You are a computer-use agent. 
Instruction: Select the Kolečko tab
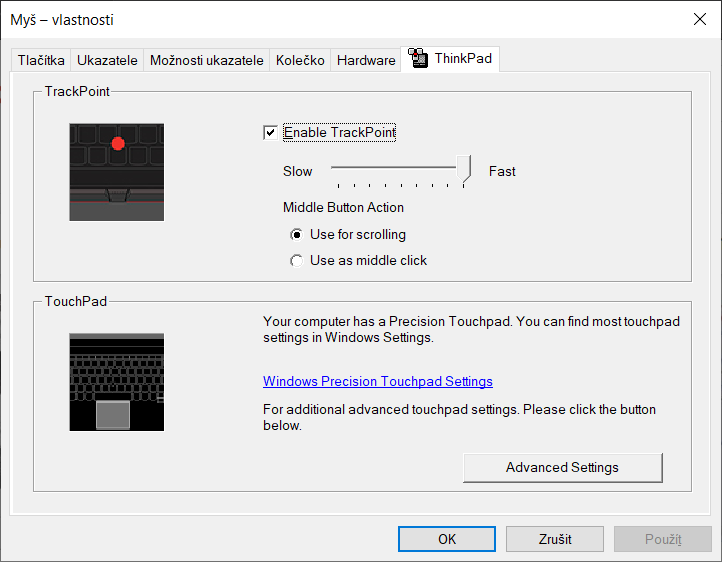coord(300,60)
